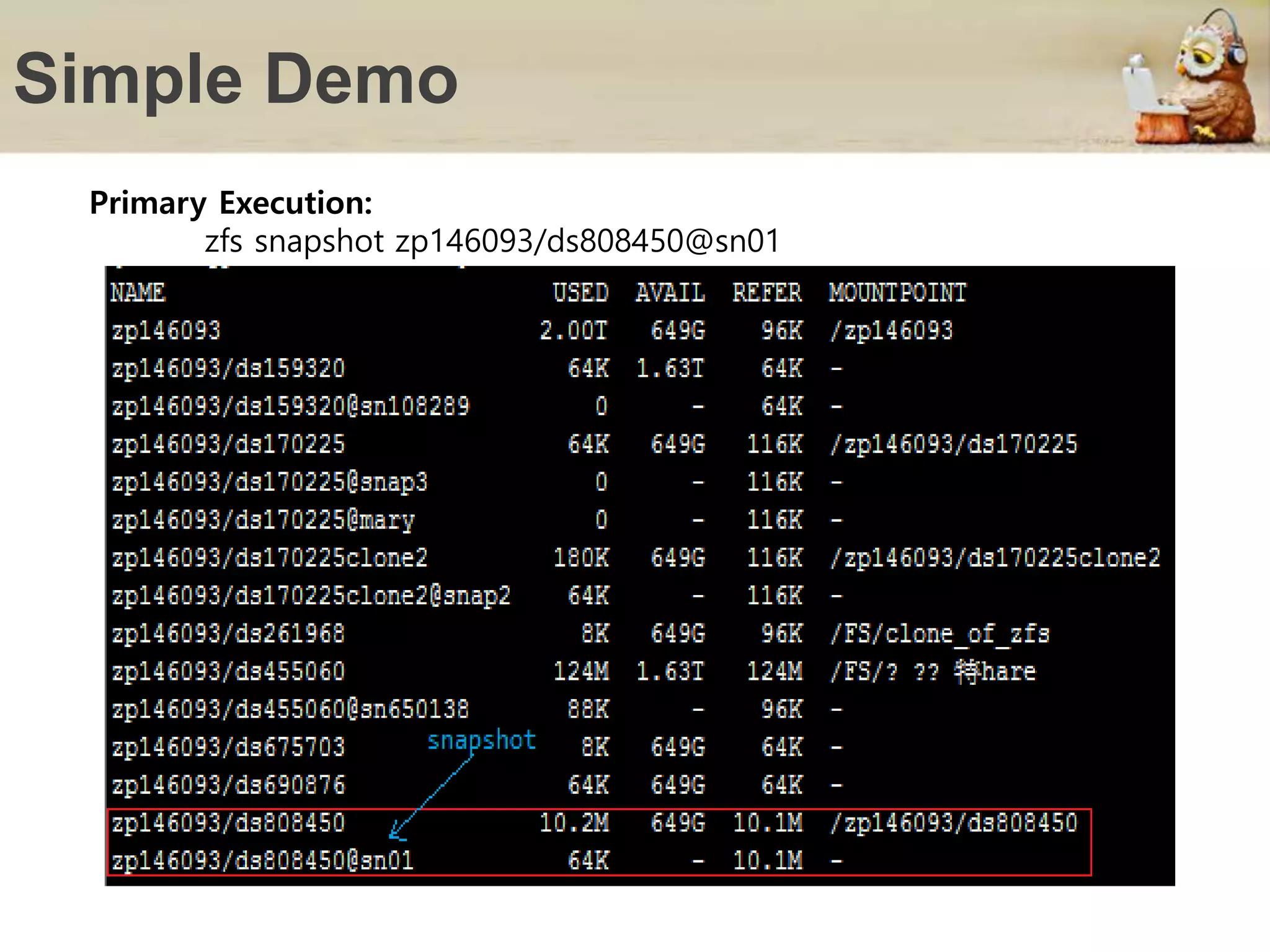Click the mountpoint '/zp146093/ds170225'
The image size is (1270, 952).
(x=954, y=444)
